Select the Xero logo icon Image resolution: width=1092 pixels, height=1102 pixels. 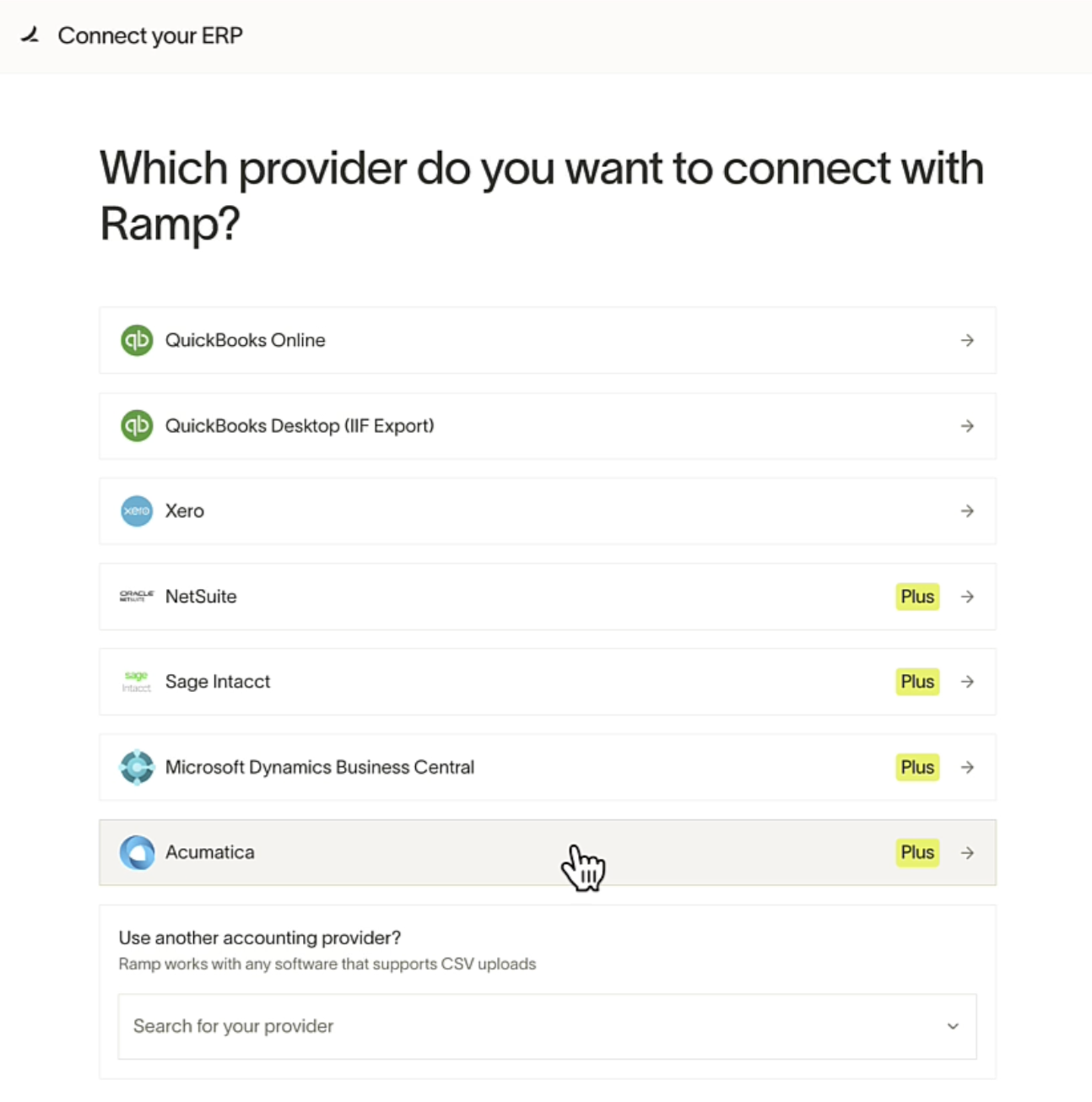point(137,510)
